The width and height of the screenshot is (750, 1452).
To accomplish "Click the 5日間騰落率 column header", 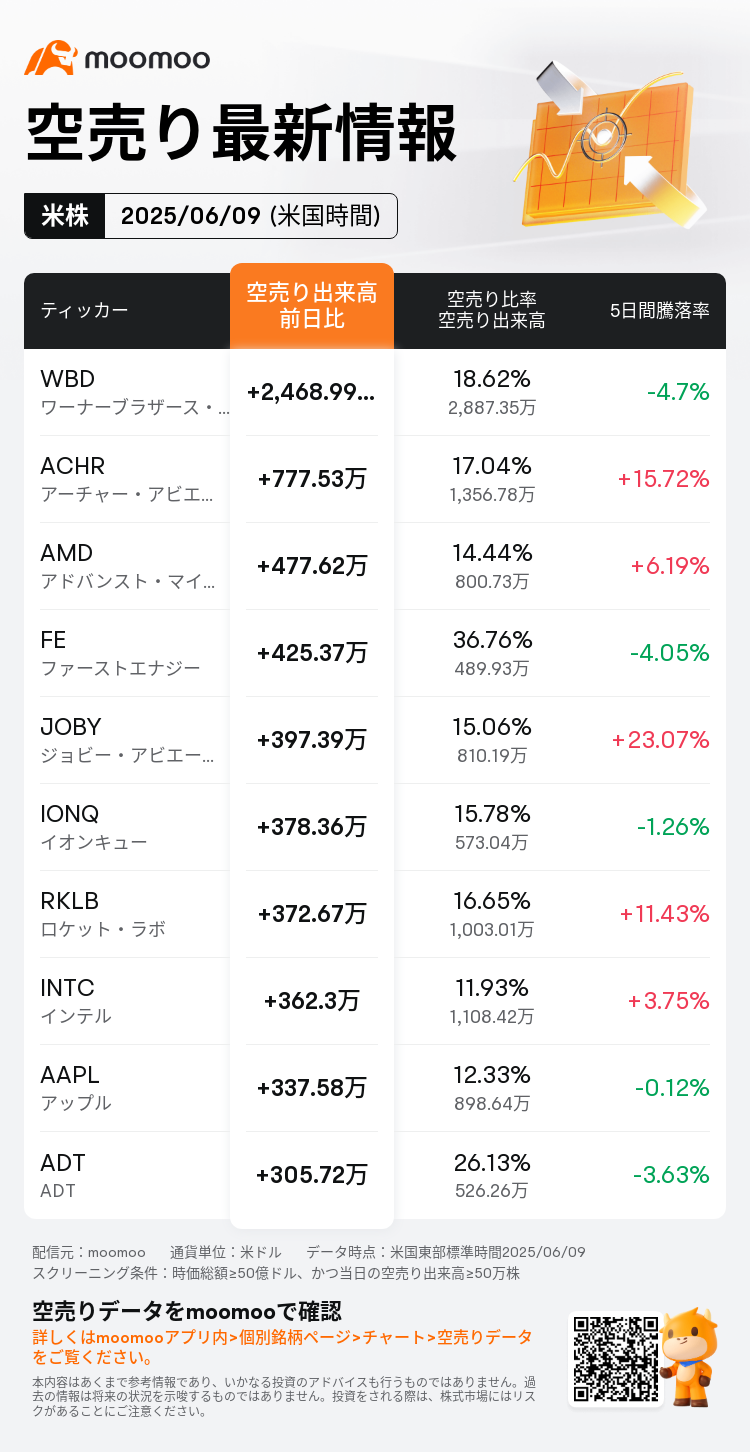I will tap(659, 310).
